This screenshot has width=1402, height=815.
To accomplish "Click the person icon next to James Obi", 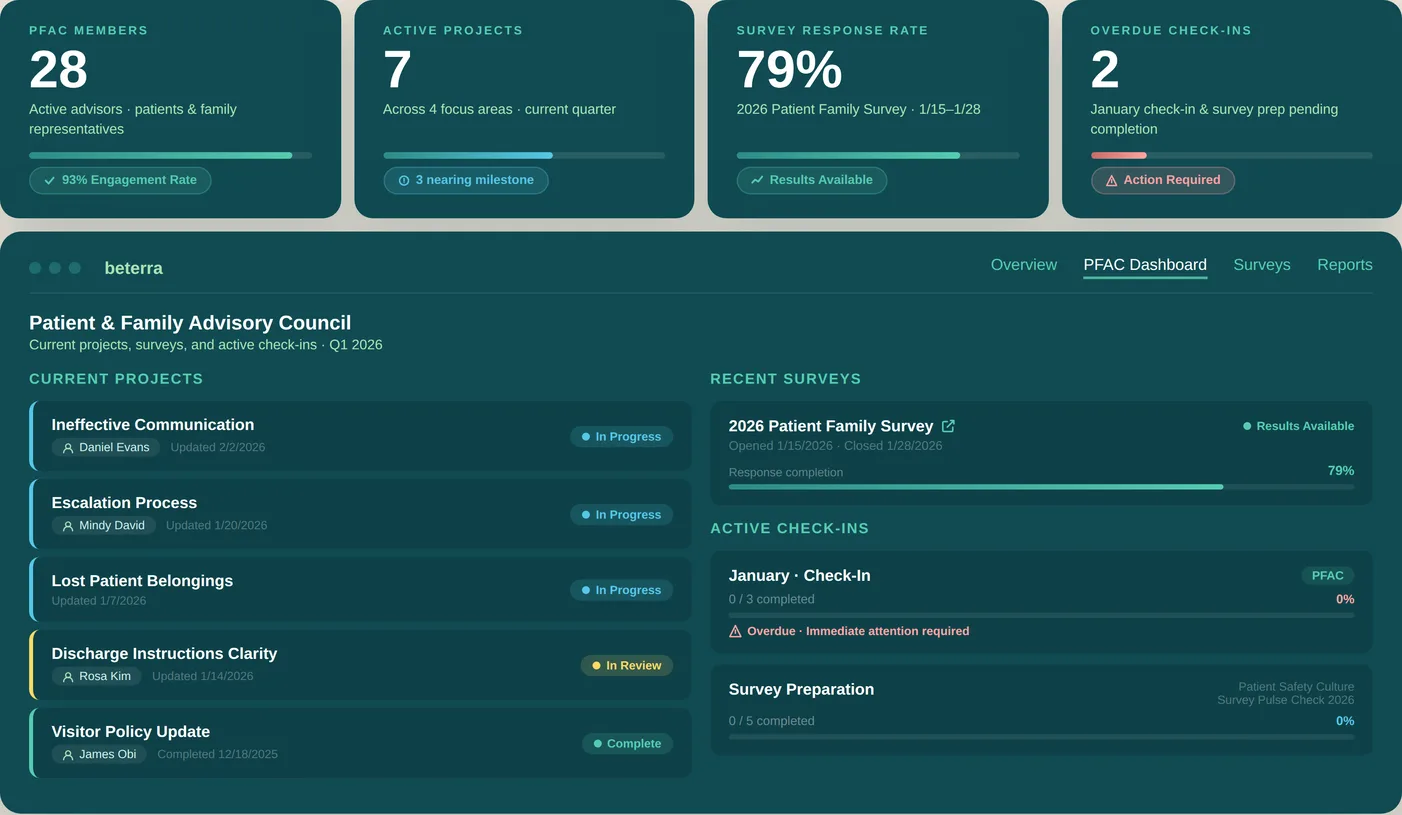I will (67, 754).
